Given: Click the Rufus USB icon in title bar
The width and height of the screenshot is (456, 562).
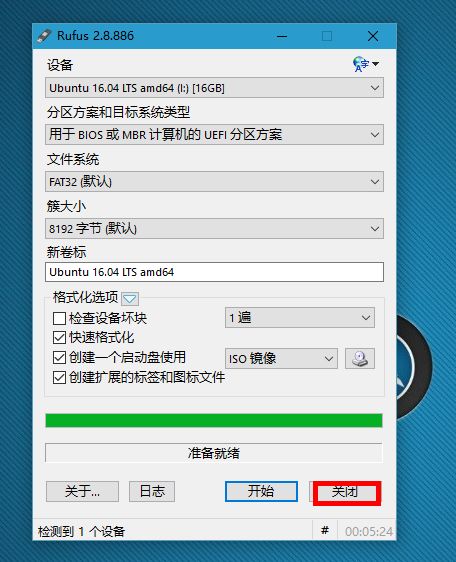Looking at the screenshot, I should pyautogui.click(x=44, y=36).
